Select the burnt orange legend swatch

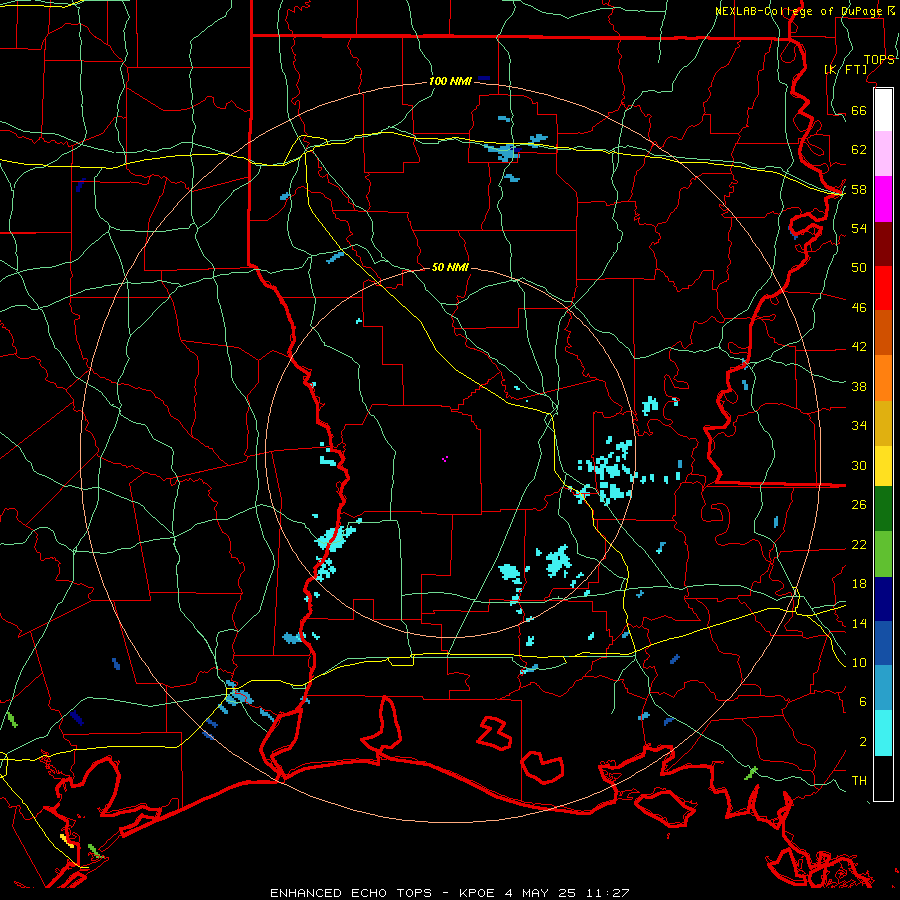click(x=883, y=333)
